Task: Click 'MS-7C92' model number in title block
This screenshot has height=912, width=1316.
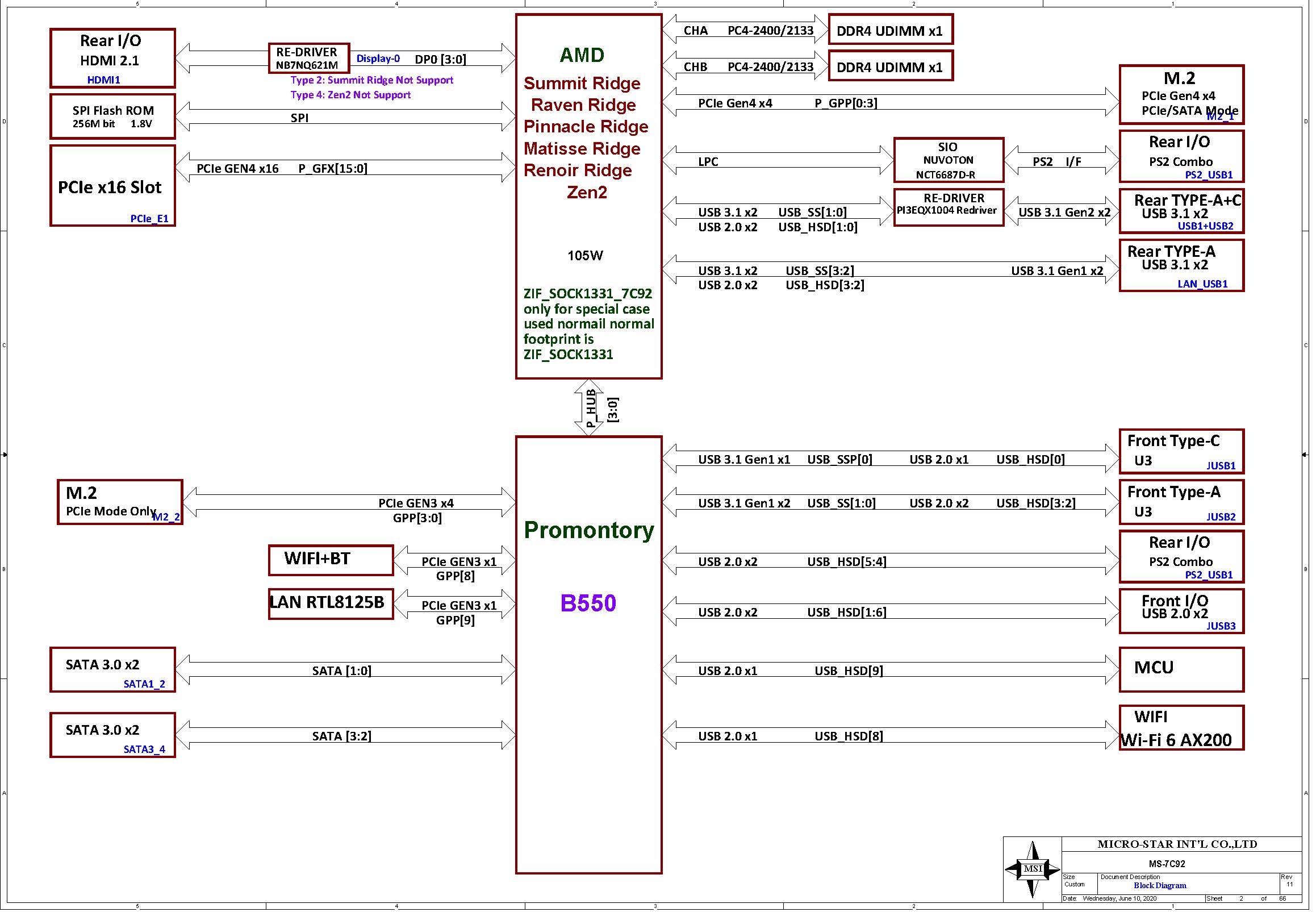Action: [x=1167, y=864]
